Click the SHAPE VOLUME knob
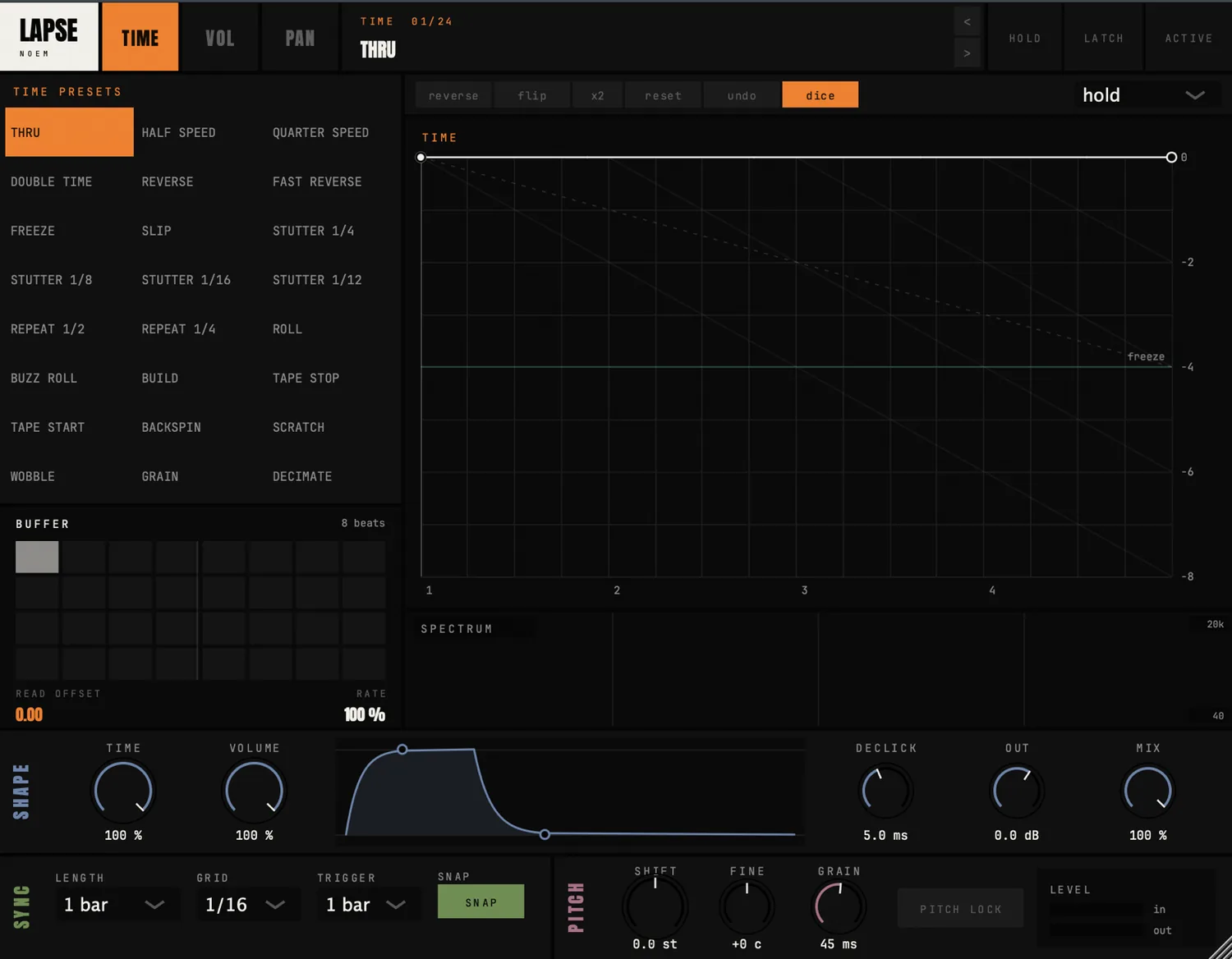 tap(254, 791)
